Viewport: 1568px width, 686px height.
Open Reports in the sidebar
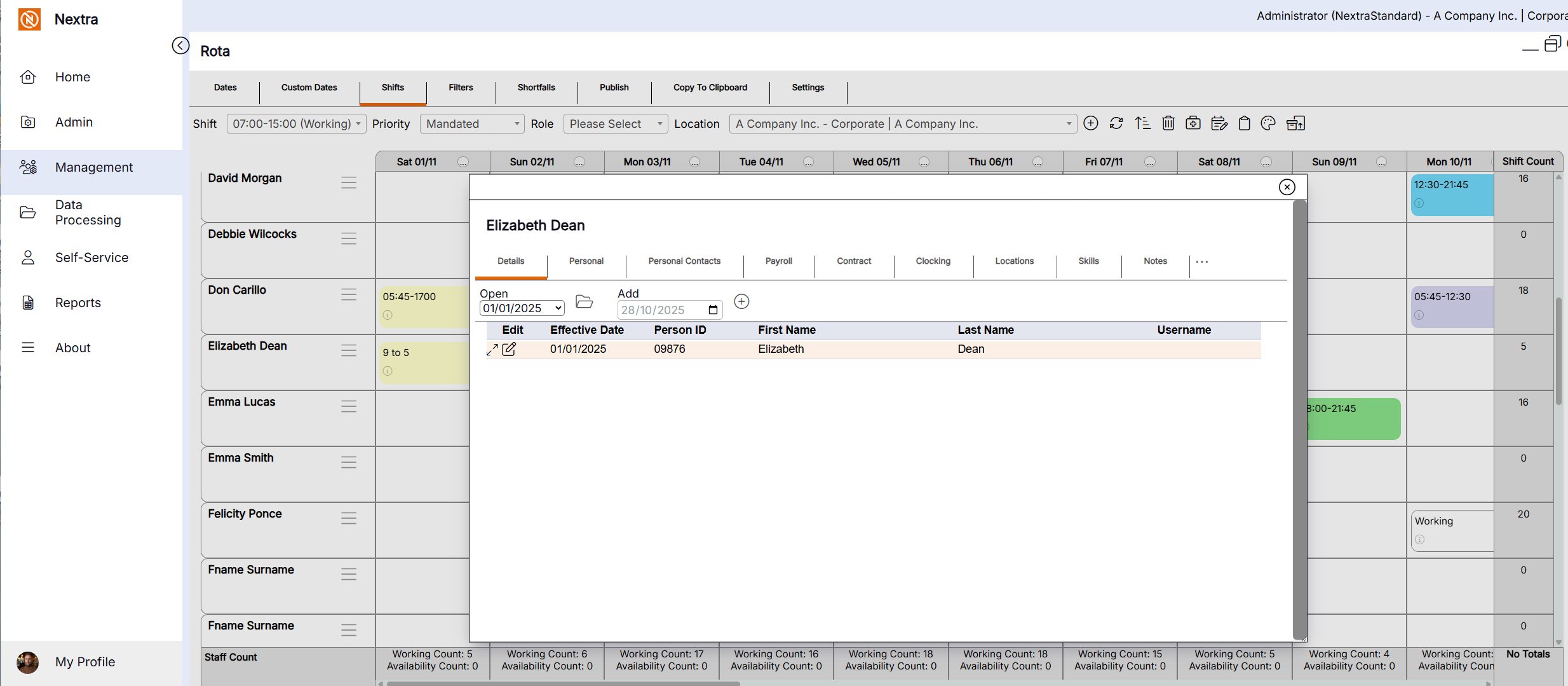(91, 303)
